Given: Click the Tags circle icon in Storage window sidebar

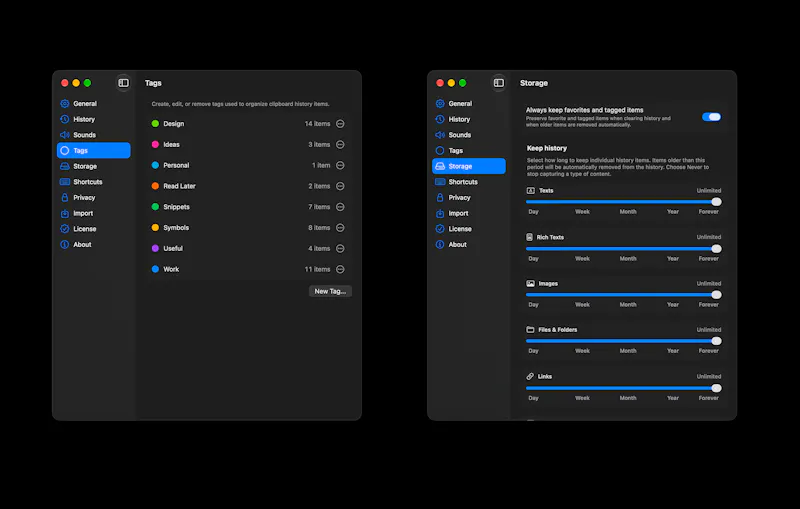Looking at the screenshot, I should (x=440, y=150).
